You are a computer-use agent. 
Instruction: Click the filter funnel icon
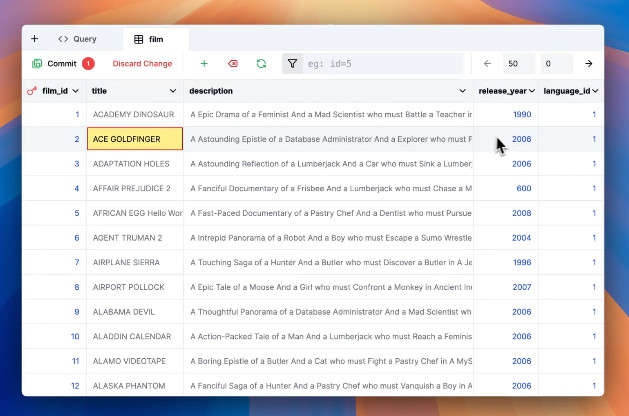(292, 63)
